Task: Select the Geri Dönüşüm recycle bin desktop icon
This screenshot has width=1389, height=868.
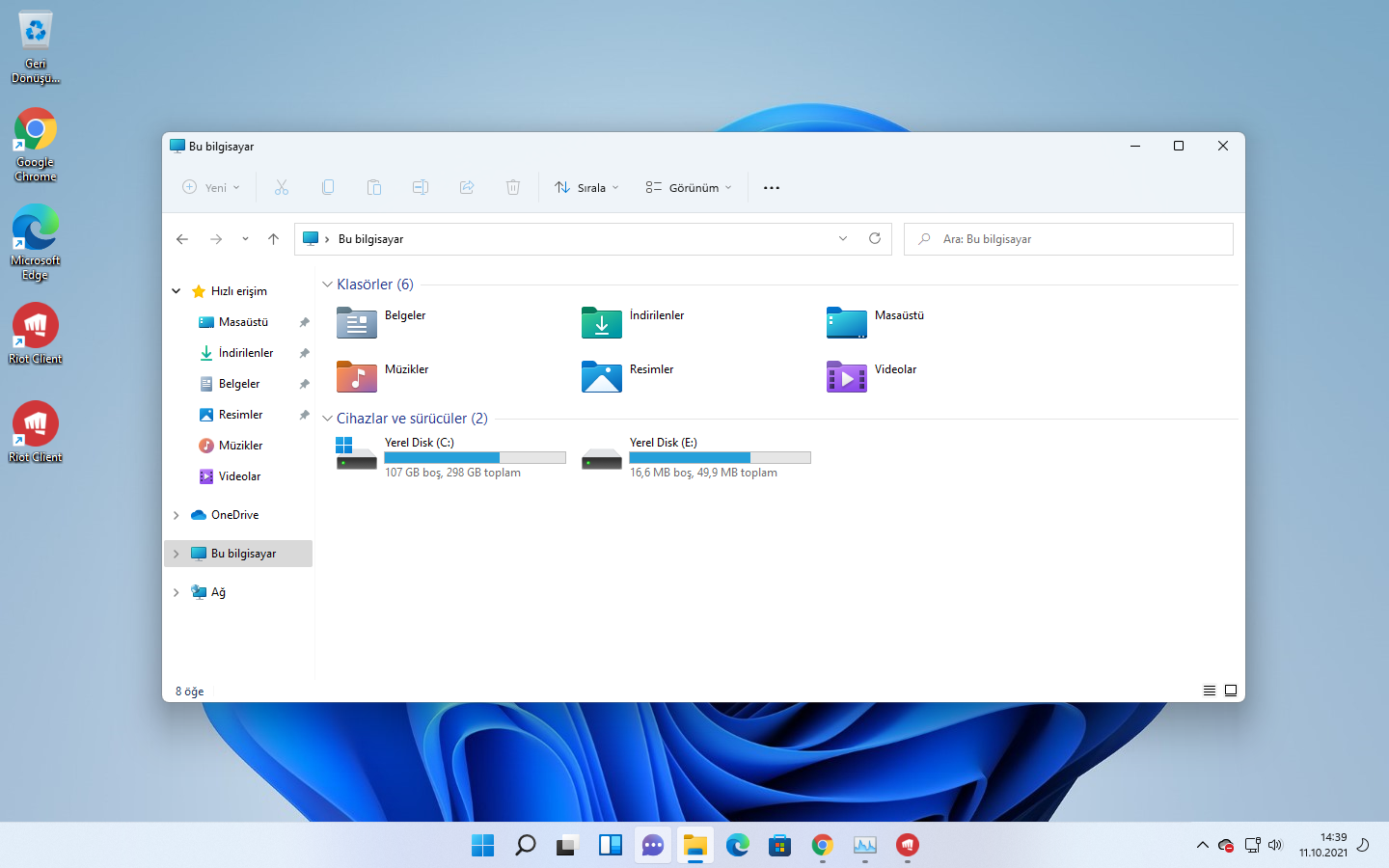Action: [36, 48]
